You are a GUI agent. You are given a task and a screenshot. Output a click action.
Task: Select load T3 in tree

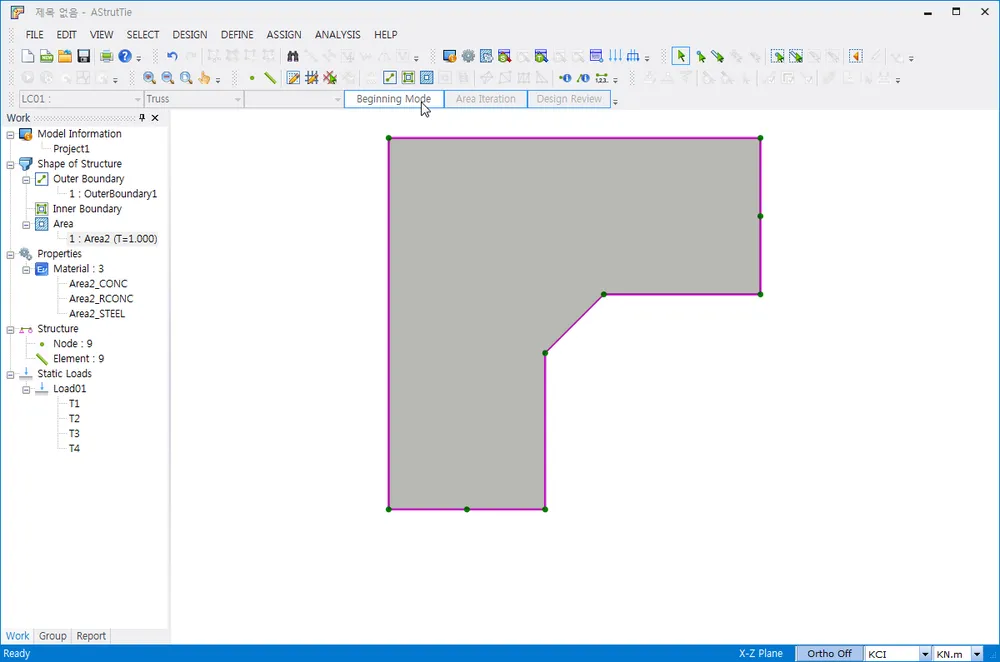[x=74, y=434]
